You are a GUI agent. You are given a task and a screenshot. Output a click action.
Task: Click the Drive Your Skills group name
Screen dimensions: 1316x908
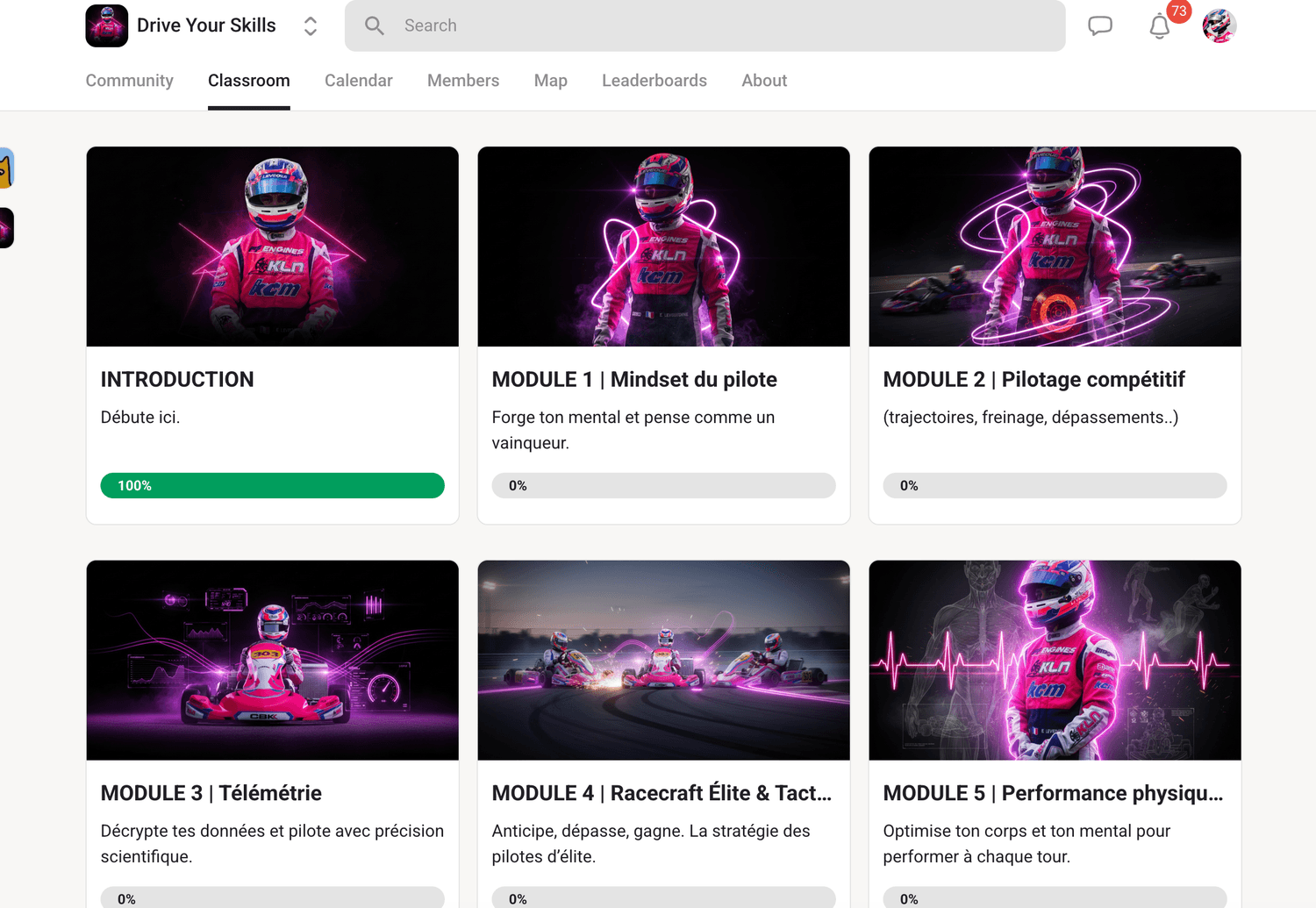[206, 25]
